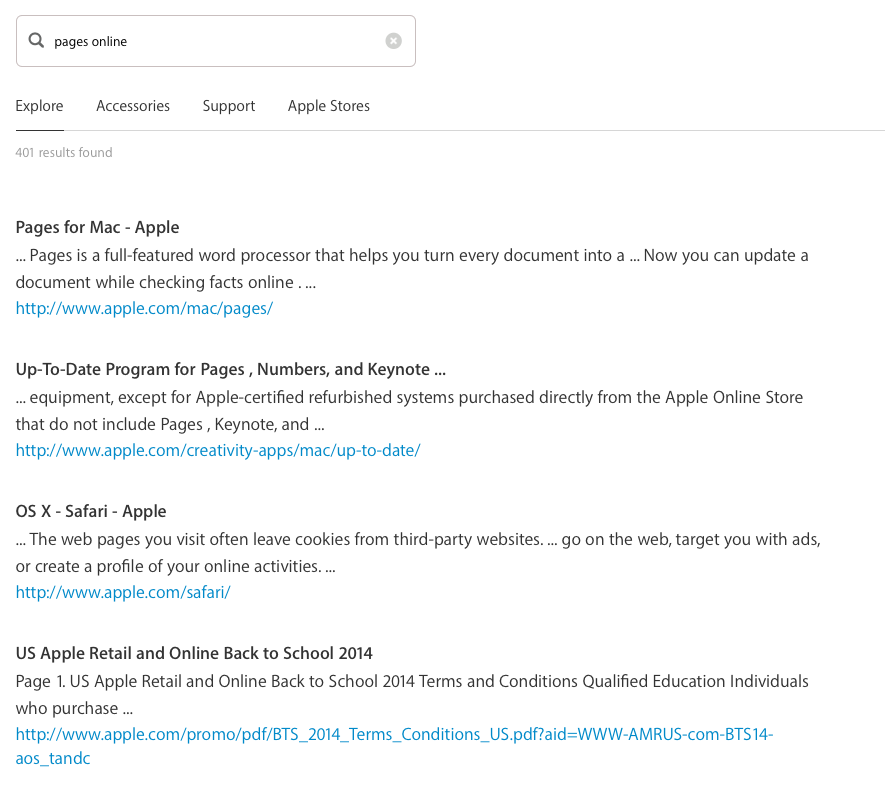The height and width of the screenshot is (788, 885).
Task: Click the "Pages is a full-featured word processor" snippet
Action: click(x=412, y=269)
